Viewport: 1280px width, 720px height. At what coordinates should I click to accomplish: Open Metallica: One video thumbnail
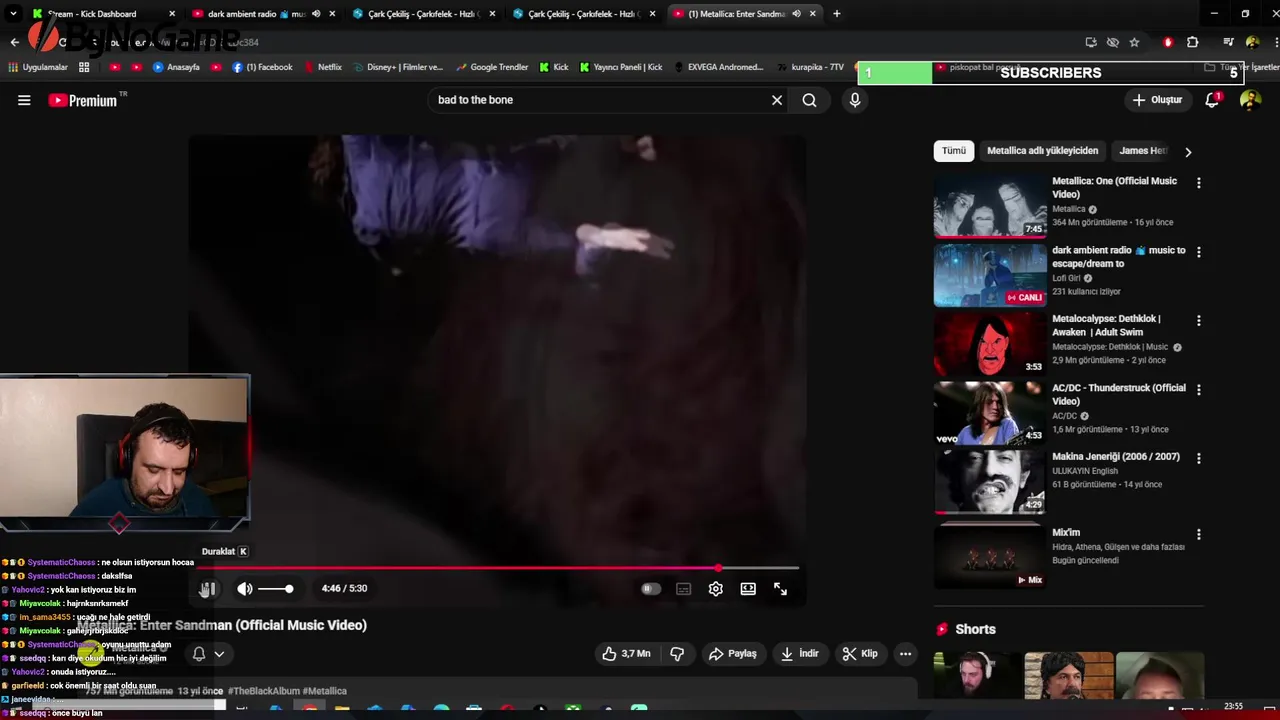coord(990,207)
